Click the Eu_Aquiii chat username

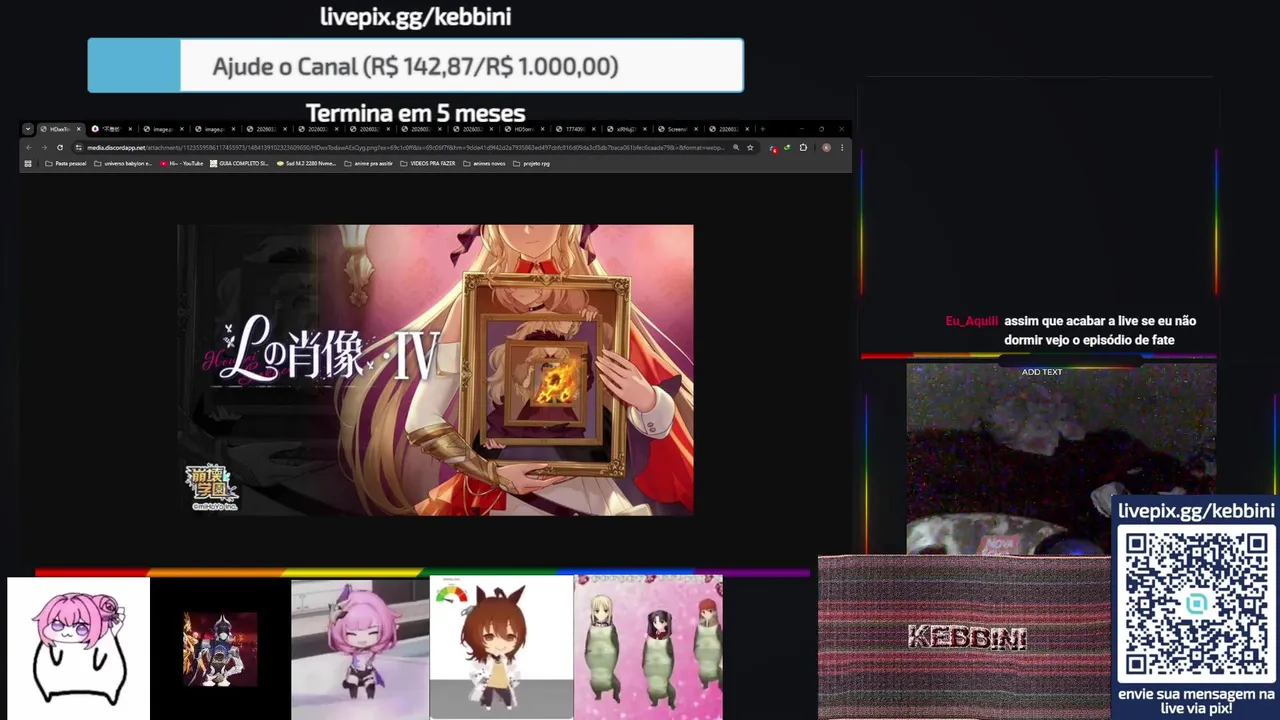pyautogui.click(x=972, y=321)
